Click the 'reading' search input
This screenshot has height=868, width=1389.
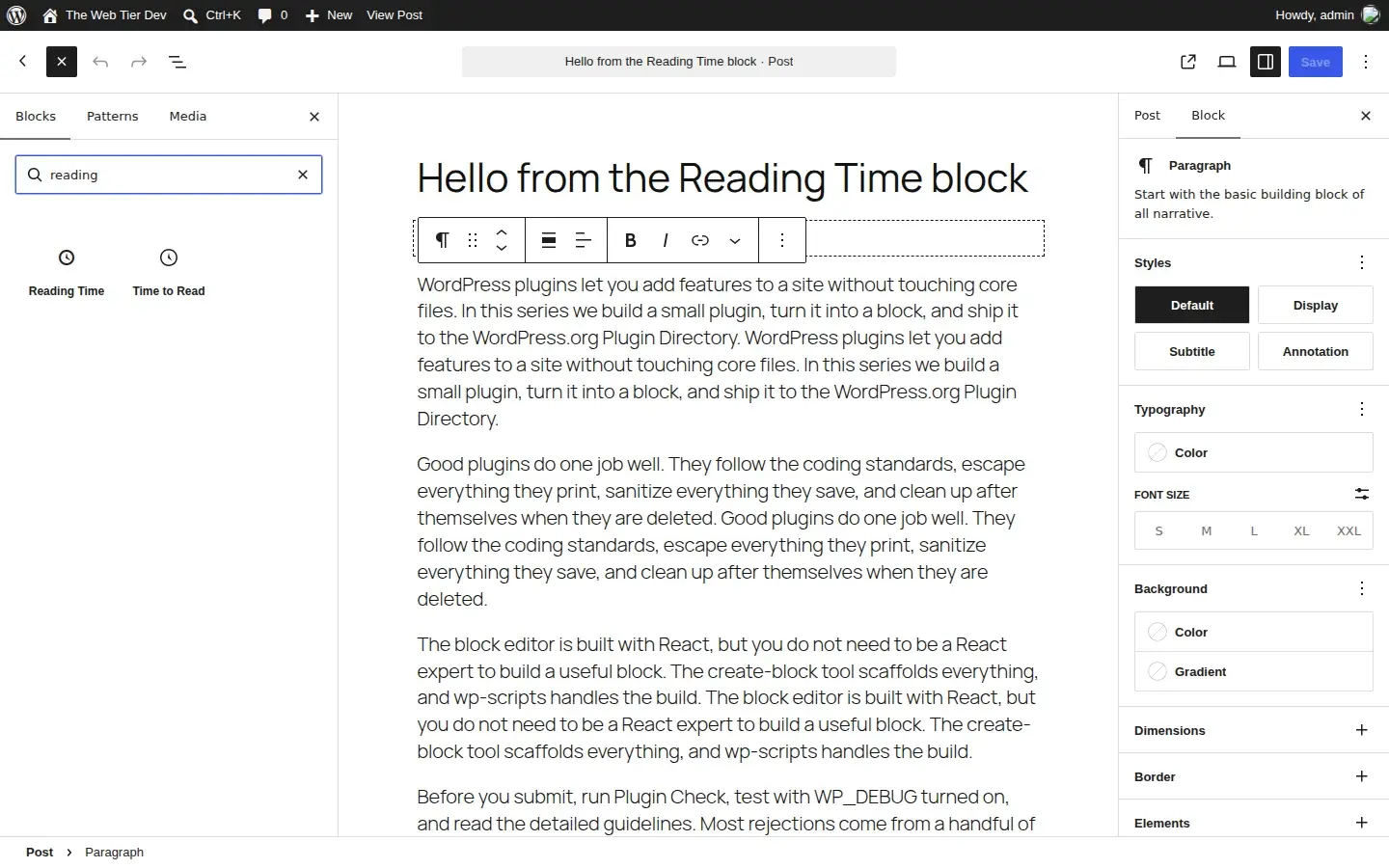pyautogui.click(x=169, y=175)
